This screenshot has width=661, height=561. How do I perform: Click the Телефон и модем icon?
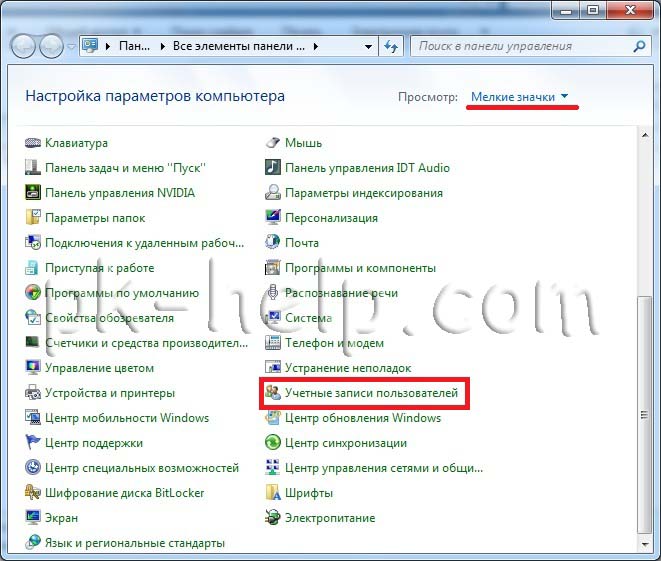273,343
